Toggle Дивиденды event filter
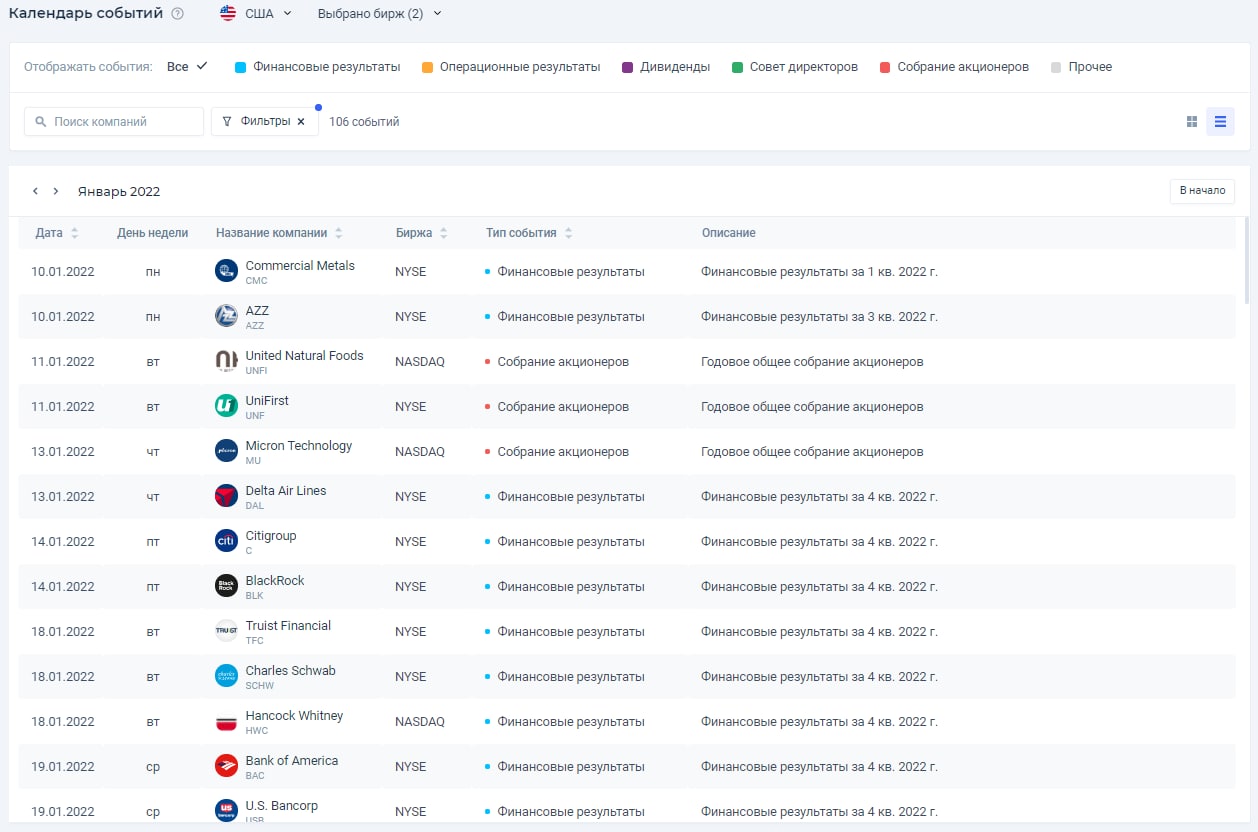1258x832 pixels. pos(666,67)
